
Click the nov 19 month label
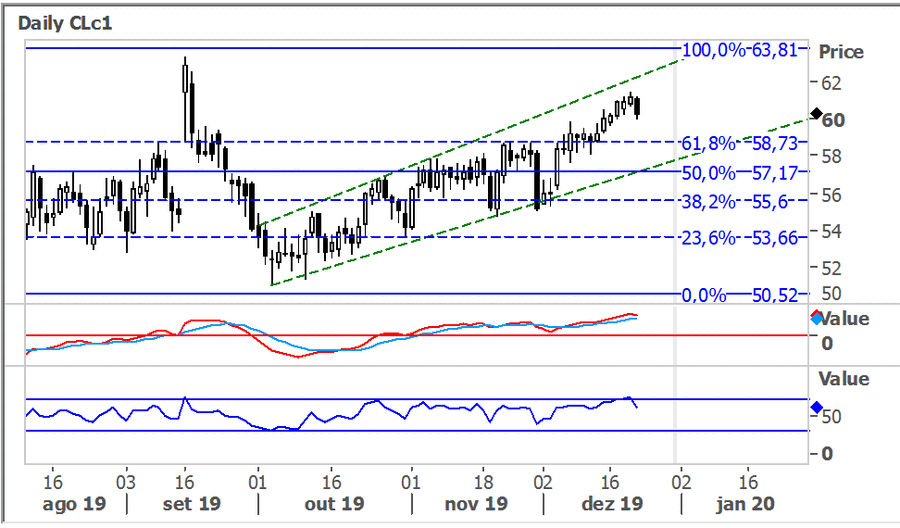476,504
